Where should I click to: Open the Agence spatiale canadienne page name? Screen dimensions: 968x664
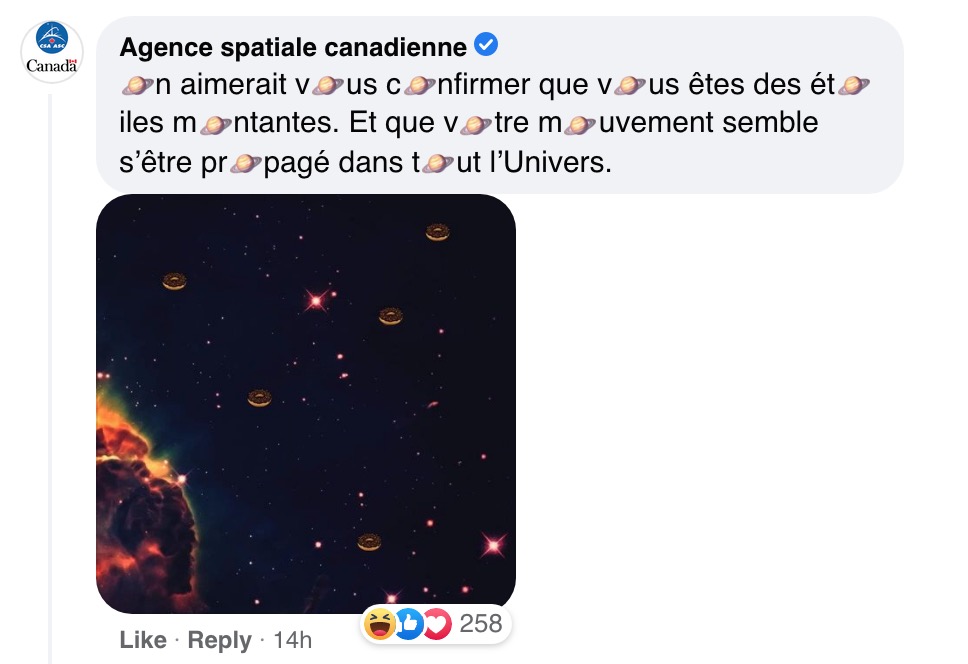point(293,47)
